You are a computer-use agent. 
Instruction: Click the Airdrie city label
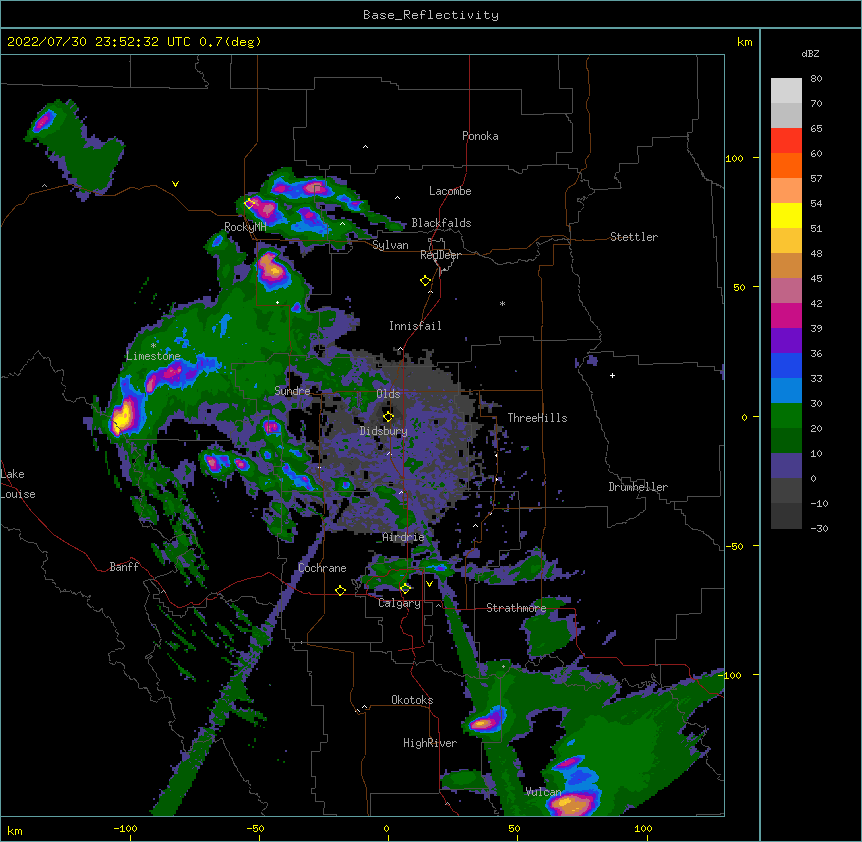pyautogui.click(x=403, y=537)
